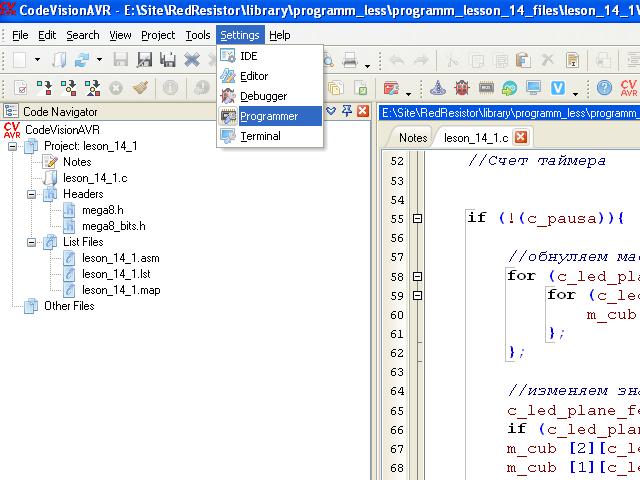The height and width of the screenshot is (480, 640).
Task: Pin the Code Navigator panel
Action: point(347,111)
